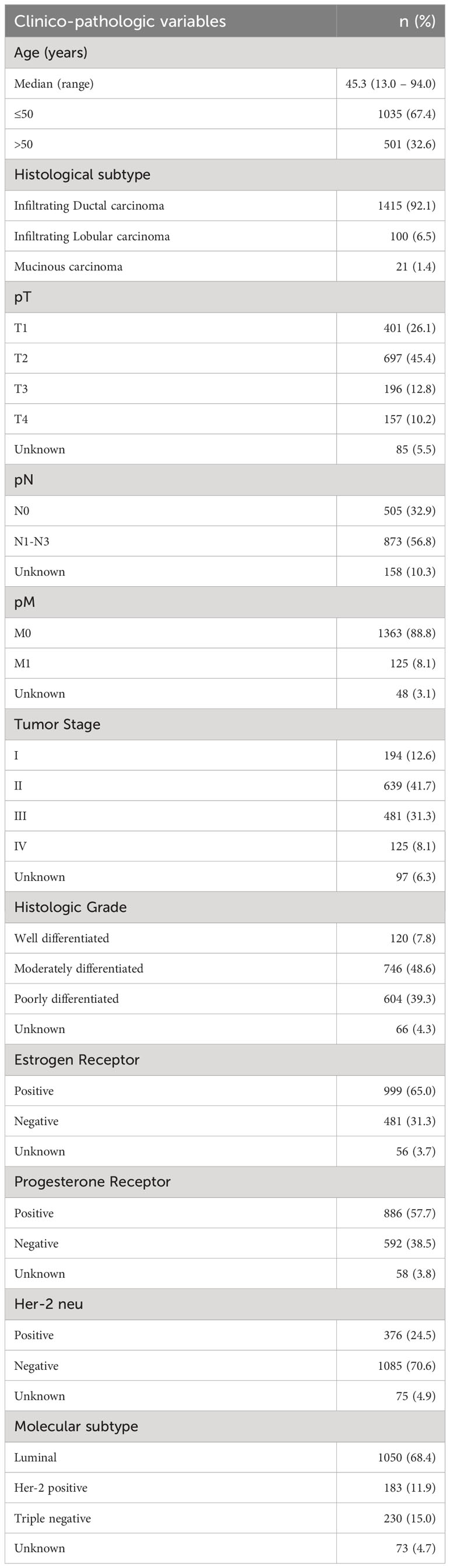Click the 'Clinico-pathologic variables' column header
This screenshot has height=1568, width=450.
pyautogui.click(x=120, y=22)
